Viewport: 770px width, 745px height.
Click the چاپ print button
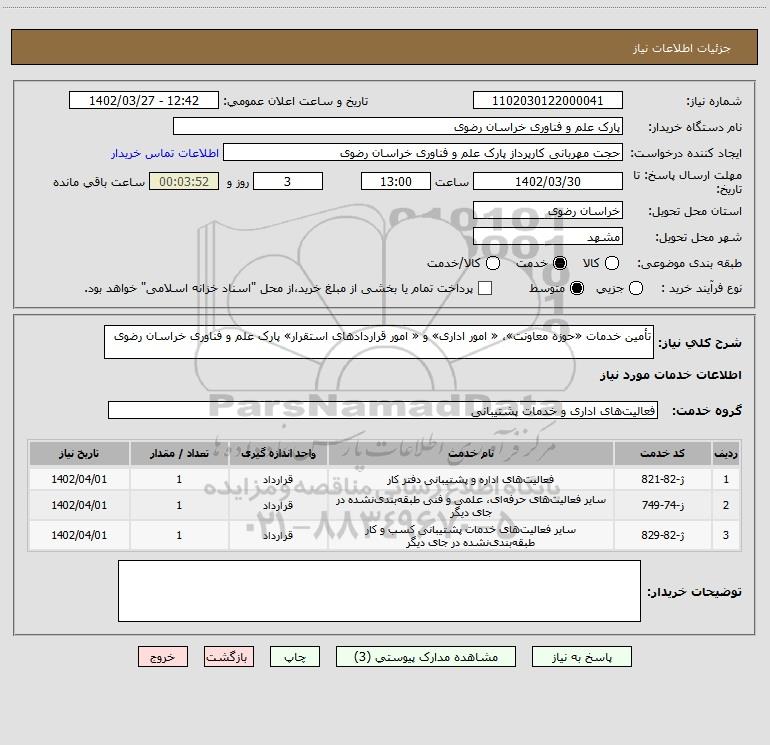pyautogui.click(x=295, y=657)
